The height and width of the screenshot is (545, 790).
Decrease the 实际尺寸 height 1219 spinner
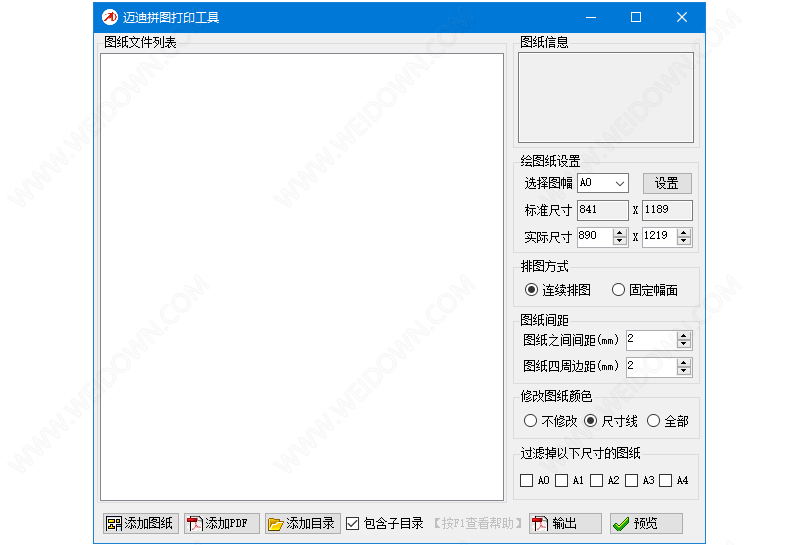[x=684, y=241]
